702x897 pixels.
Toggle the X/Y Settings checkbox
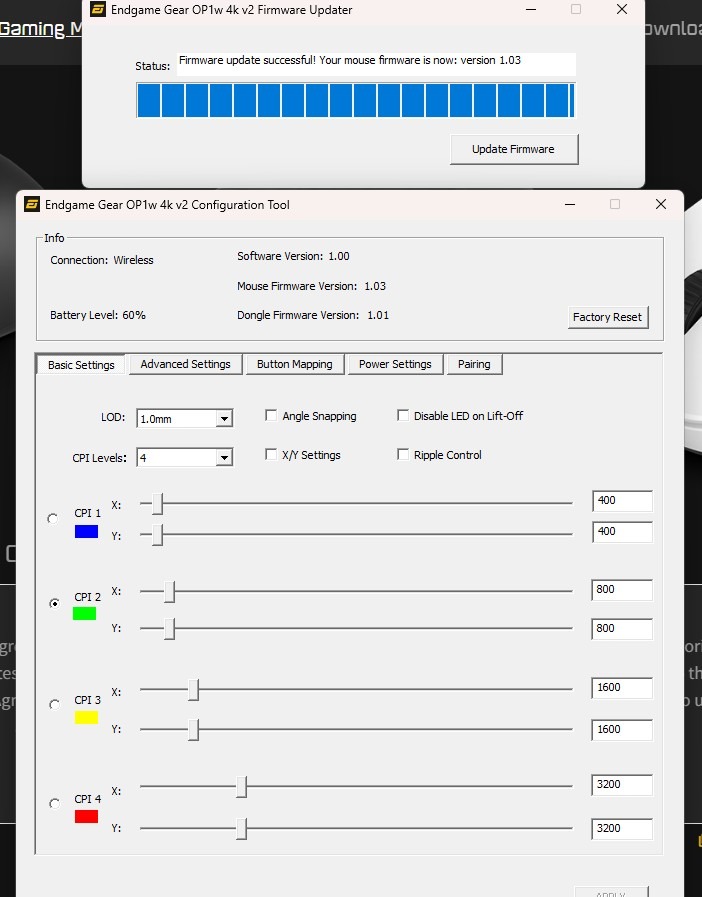pyautogui.click(x=271, y=454)
